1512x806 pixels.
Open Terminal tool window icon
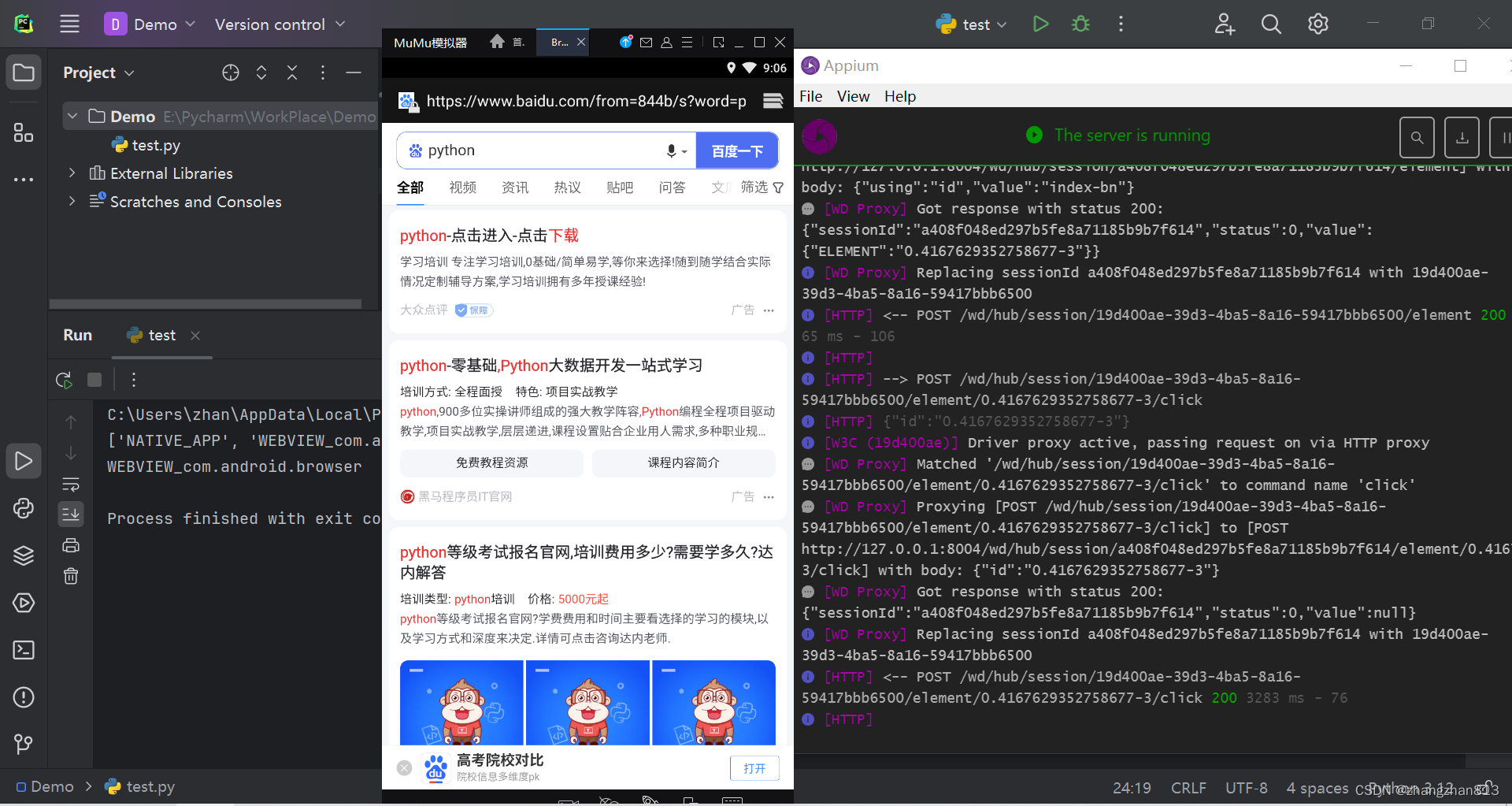24,650
